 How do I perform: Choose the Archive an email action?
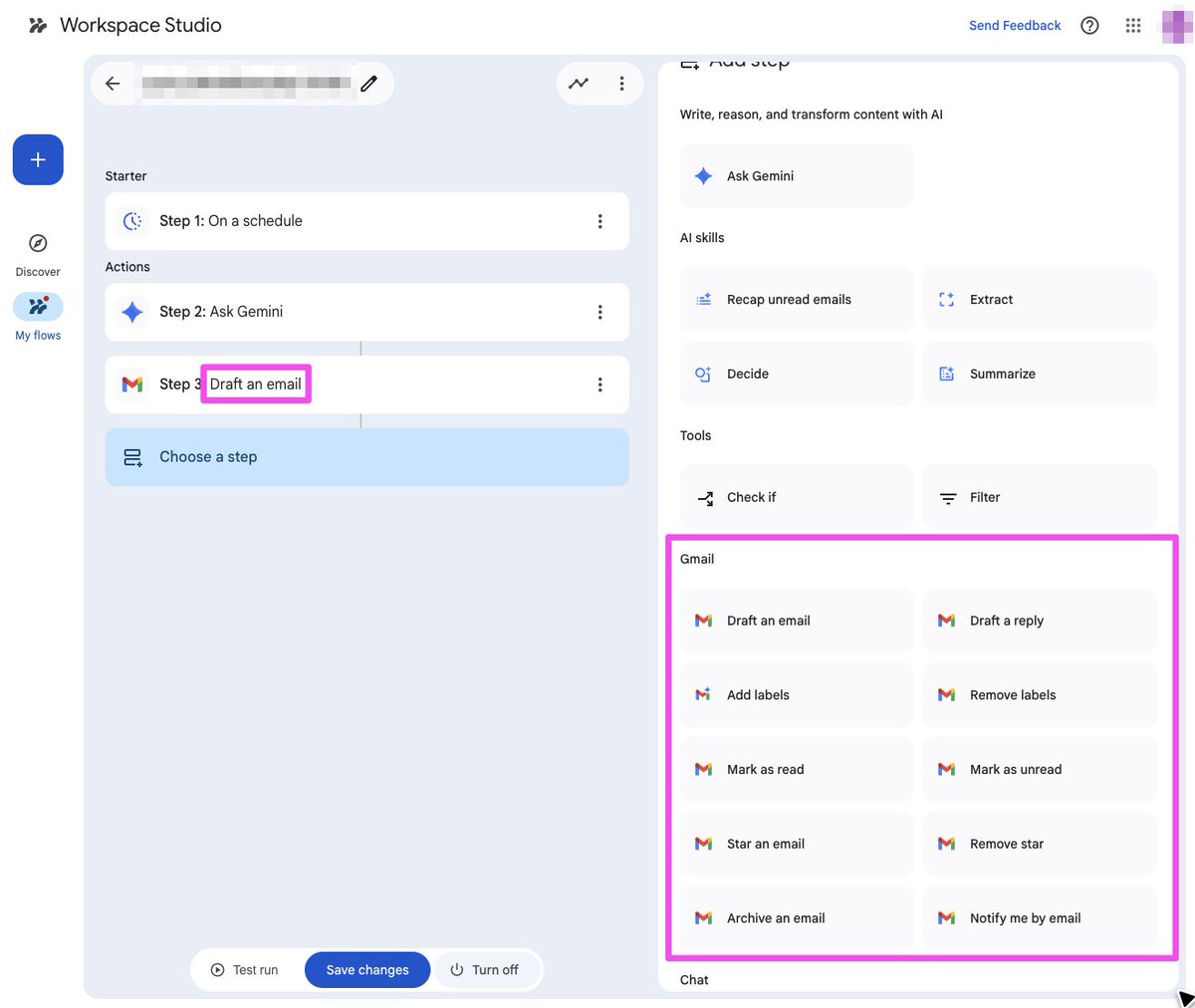797,918
